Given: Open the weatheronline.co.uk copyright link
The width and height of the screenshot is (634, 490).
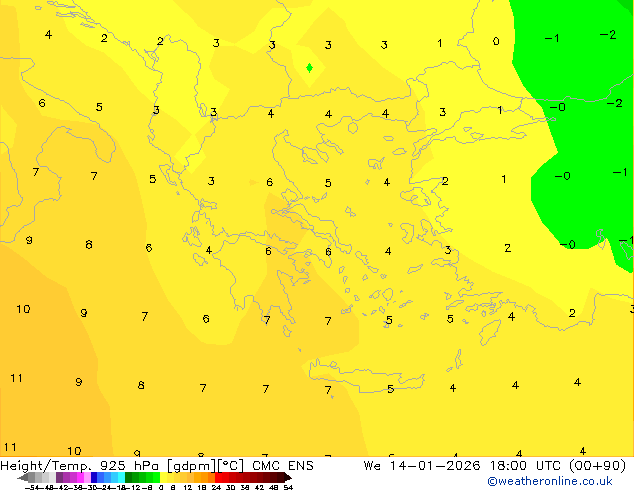Looking at the screenshot, I should click(x=550, y=481).
